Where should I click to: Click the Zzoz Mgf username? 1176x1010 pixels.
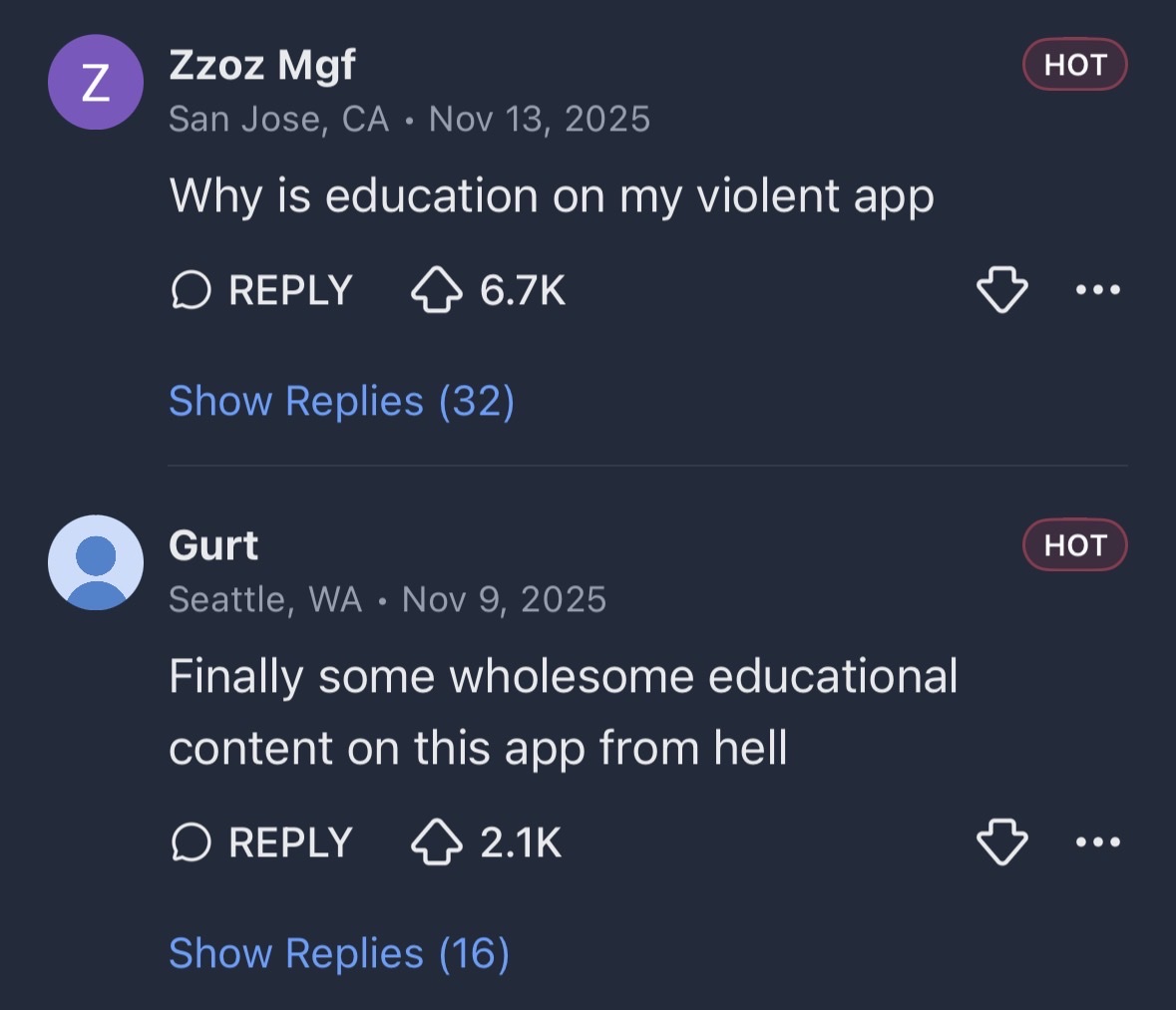[262, 66]
